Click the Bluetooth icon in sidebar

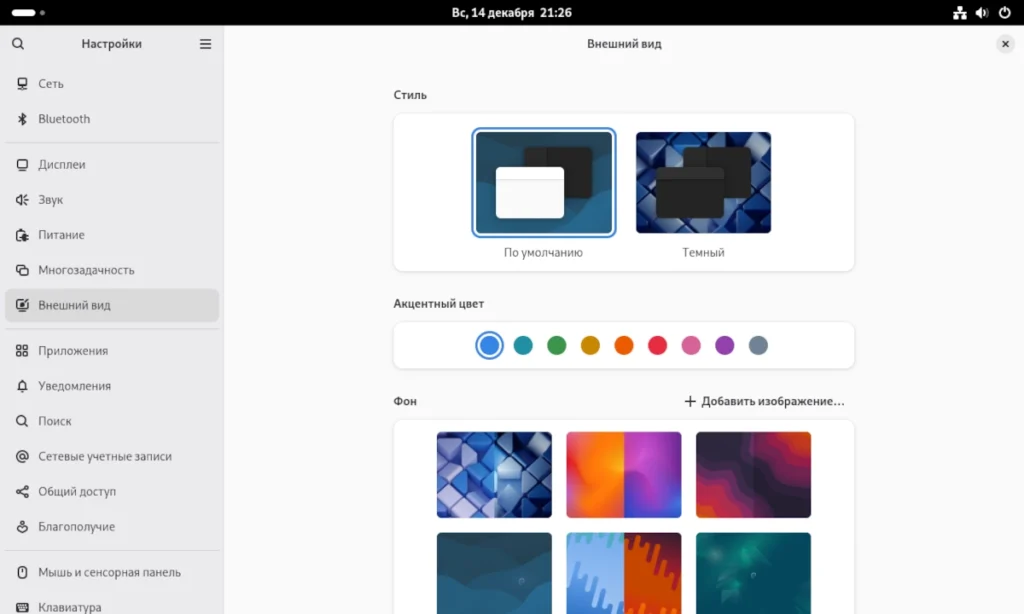(22, 119)
